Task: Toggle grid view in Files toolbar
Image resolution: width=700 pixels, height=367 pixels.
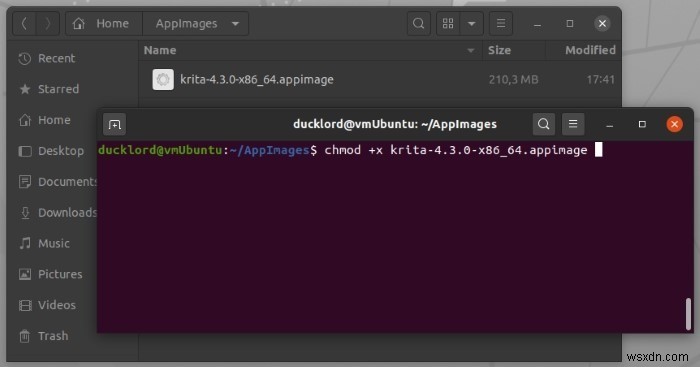Action: click(448, 24)
